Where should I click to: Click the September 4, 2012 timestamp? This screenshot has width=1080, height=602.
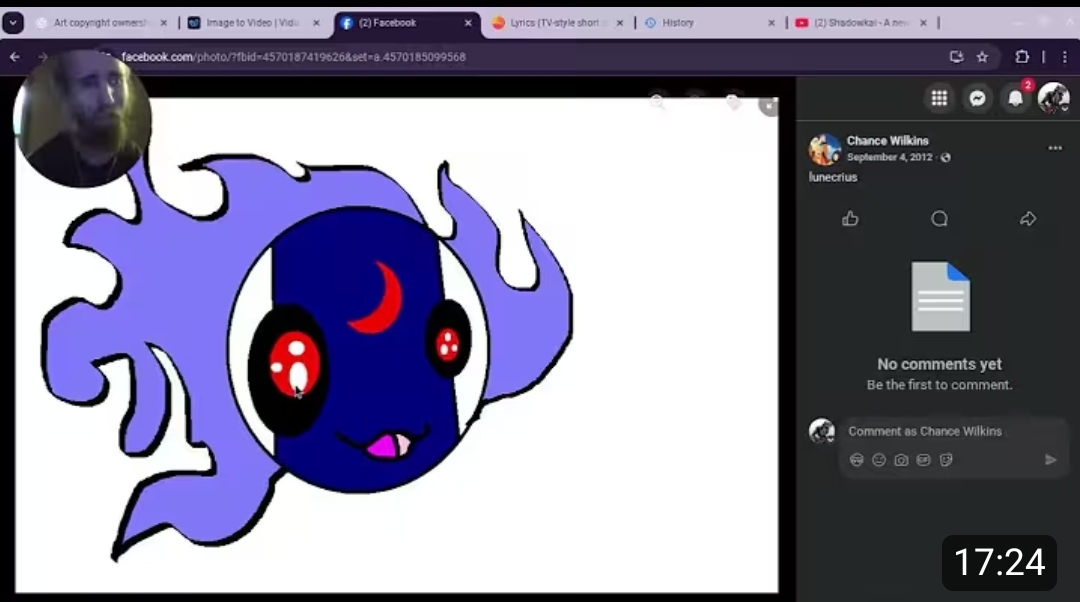[889, 157]
